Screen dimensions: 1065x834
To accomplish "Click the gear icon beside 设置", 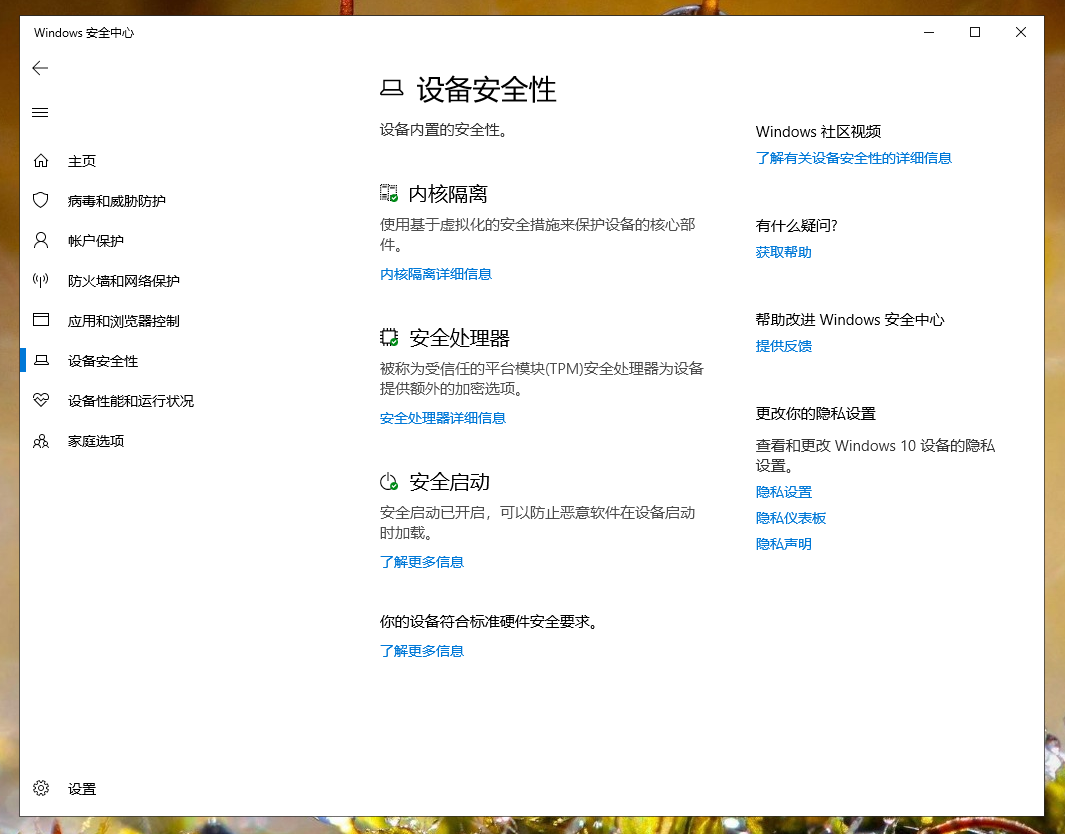I will [x=41, y=788].
